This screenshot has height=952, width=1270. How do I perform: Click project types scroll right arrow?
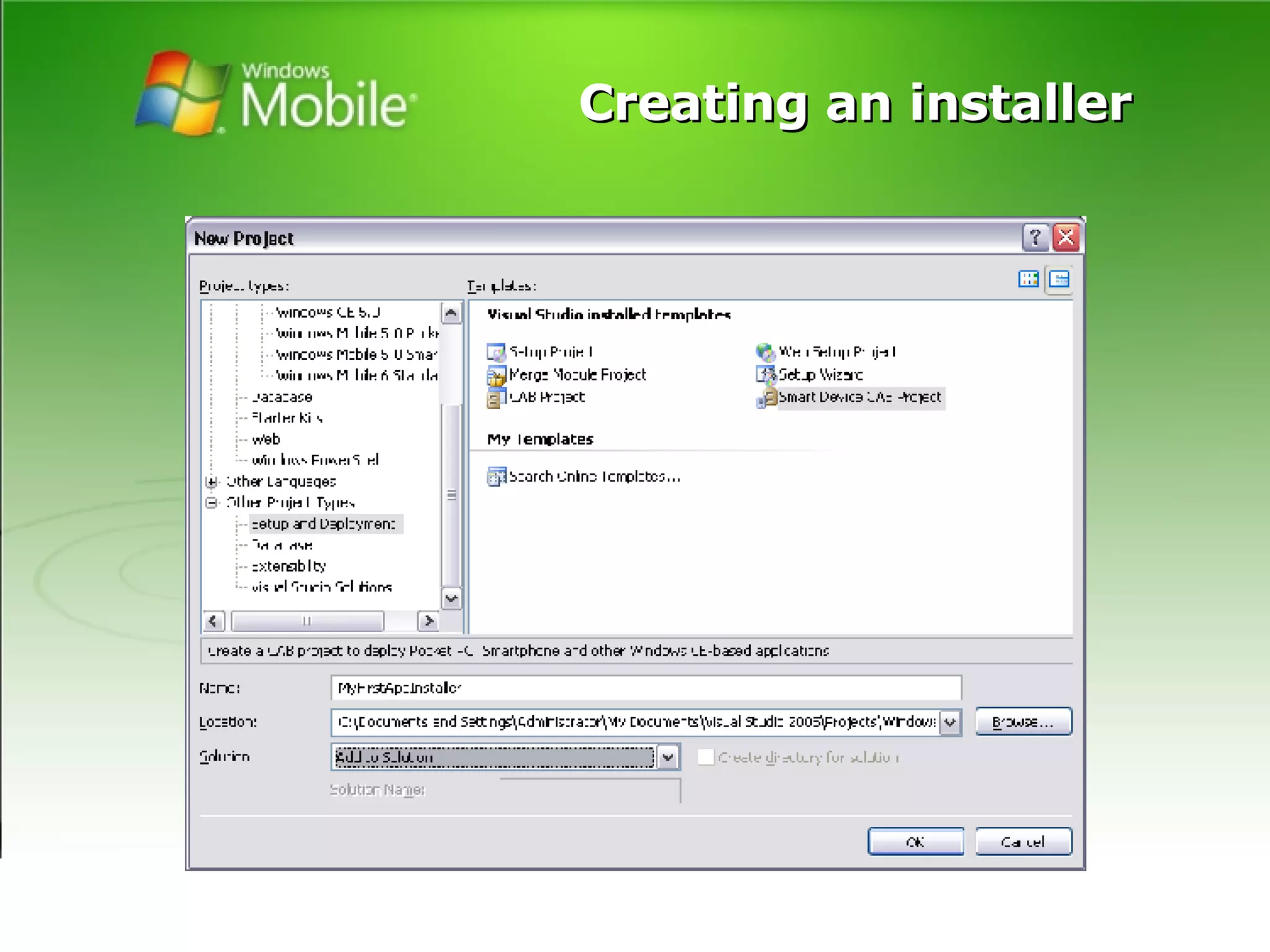coord(429,621)
